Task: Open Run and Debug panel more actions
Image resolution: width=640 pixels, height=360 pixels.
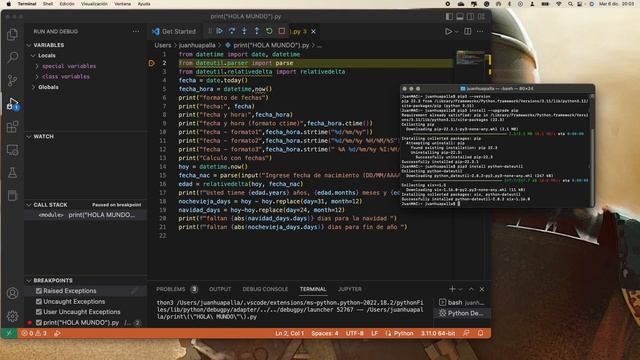Action: tap(136, 31)
